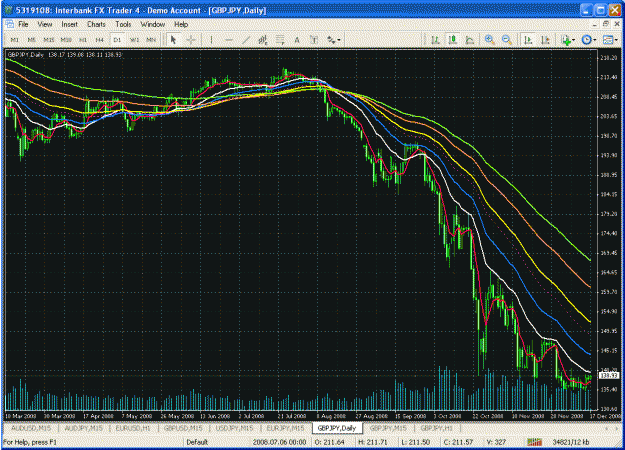The width and height of the screenshot is (625, 450).
Task: Switch to the EURJPY,M15 chart tab
Action: coord(285,428)
